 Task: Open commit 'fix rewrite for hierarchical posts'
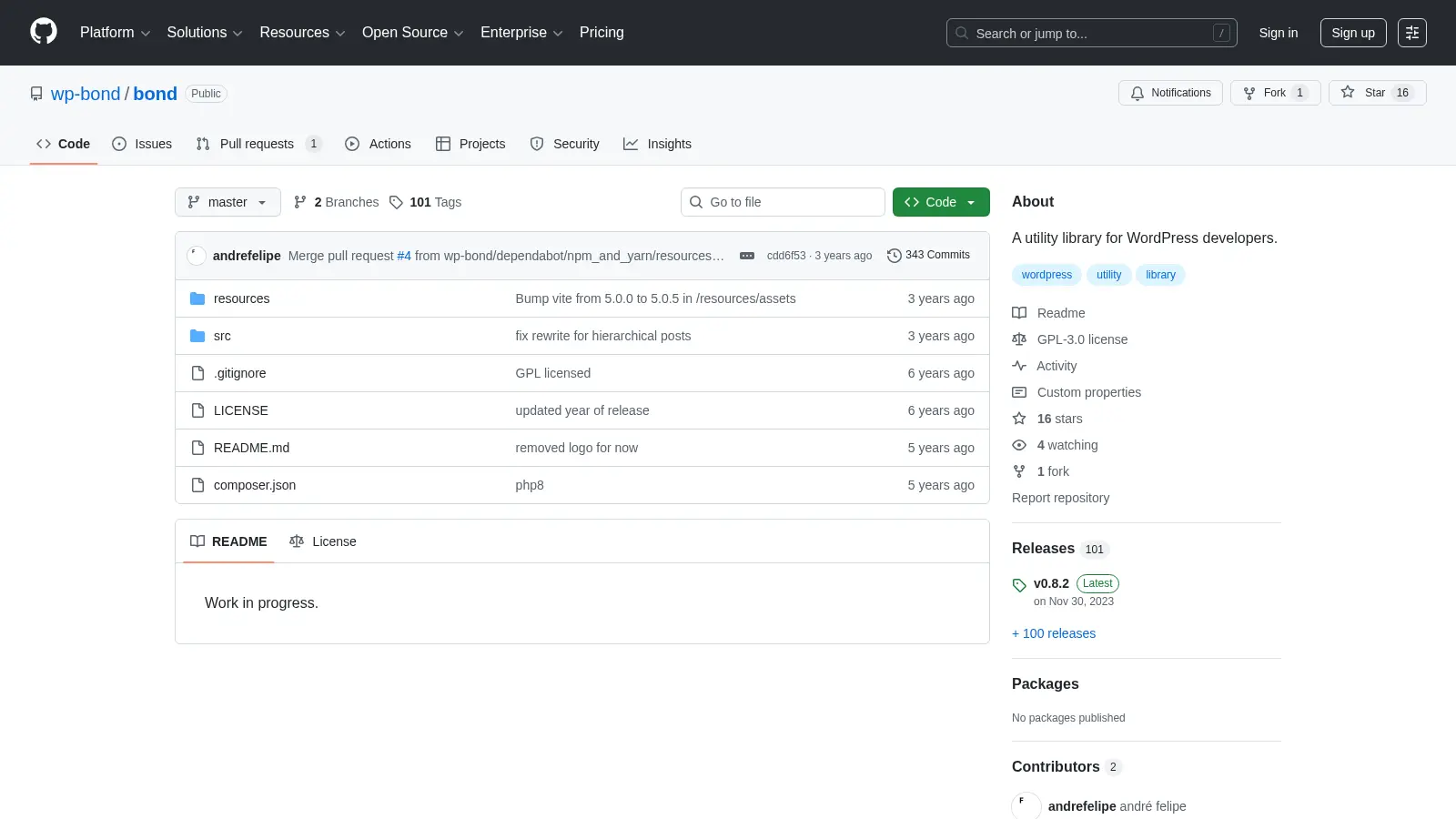coord(603,336)
